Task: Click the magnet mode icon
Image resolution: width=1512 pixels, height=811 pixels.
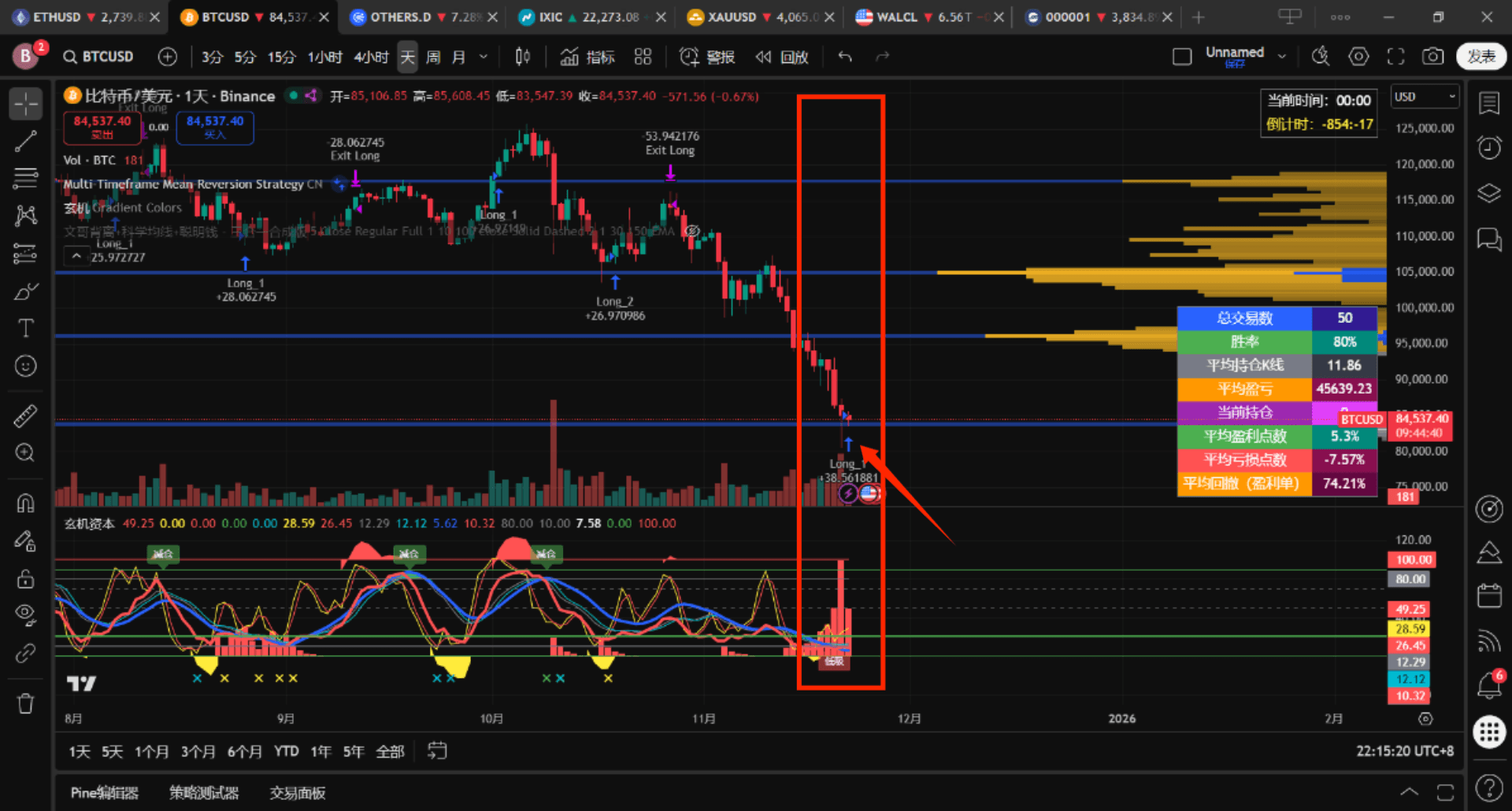Action: (x=25, y=502)
